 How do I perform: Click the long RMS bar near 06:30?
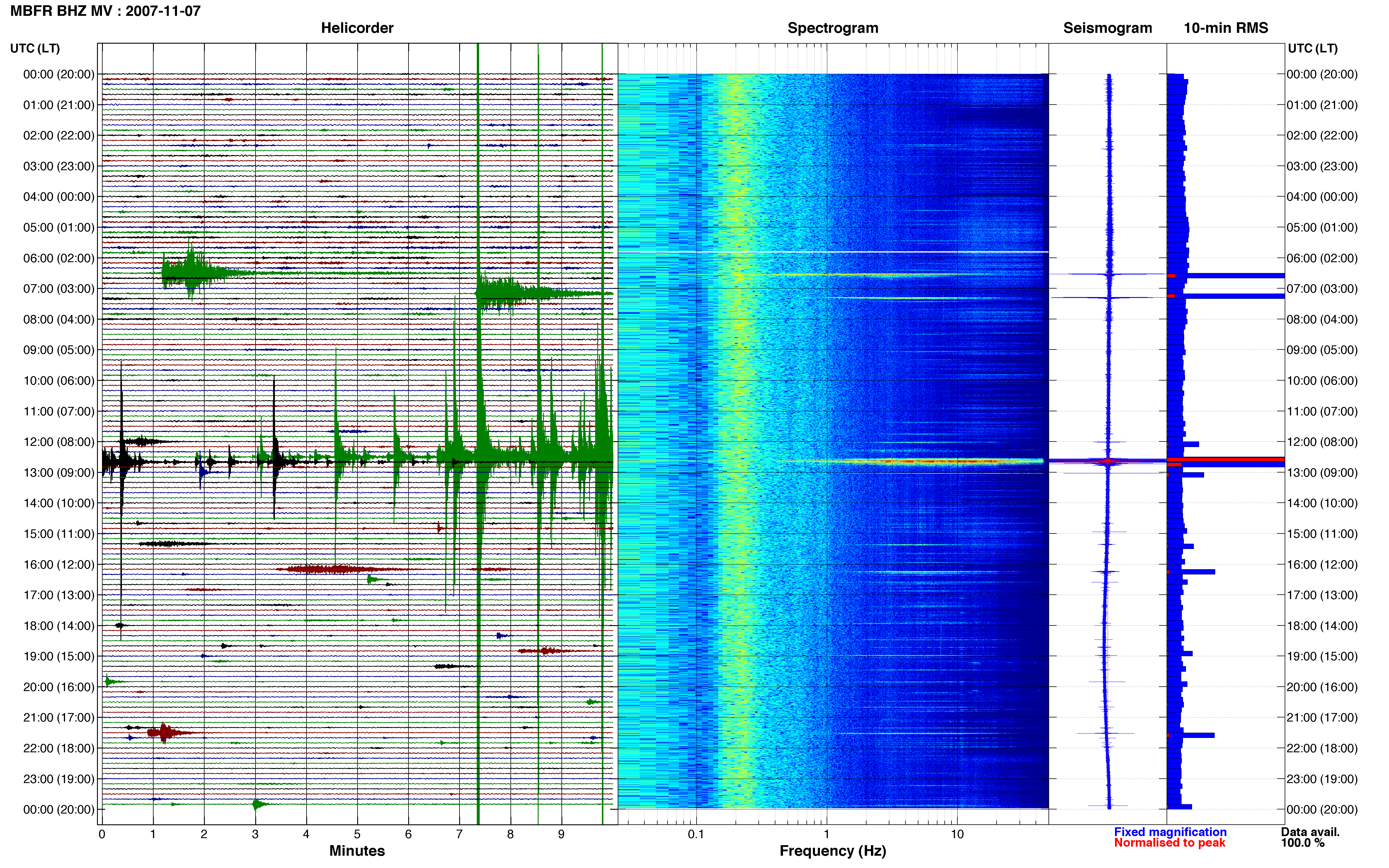[x=1225, y=276]
